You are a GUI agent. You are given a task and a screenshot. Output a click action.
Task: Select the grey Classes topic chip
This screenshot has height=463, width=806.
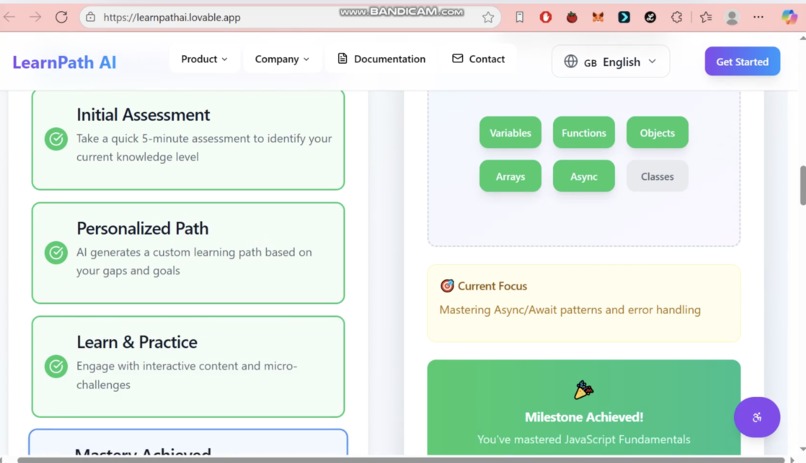pyautogui.click(x=657, y=176)
